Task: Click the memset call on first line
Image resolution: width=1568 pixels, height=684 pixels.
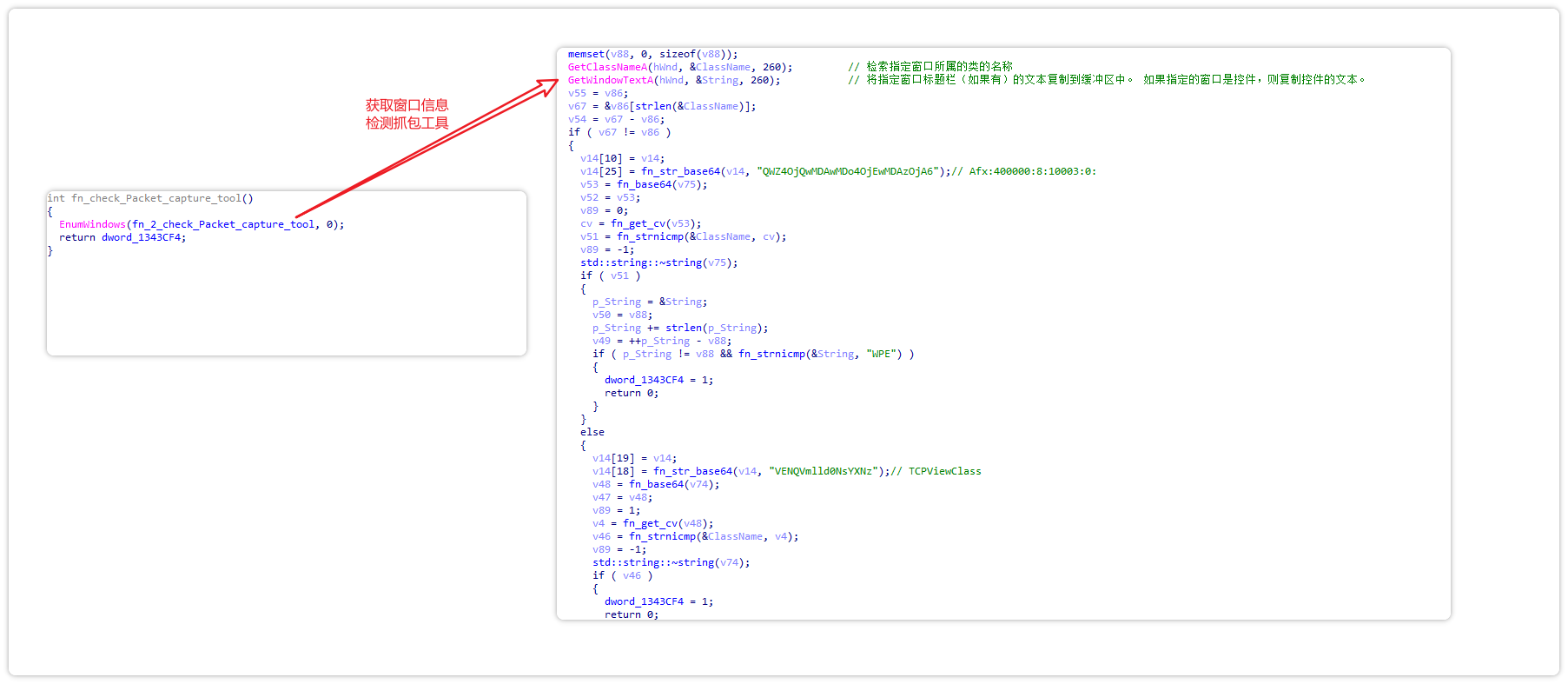Action: pyautogui.click(x=586, y=54)
